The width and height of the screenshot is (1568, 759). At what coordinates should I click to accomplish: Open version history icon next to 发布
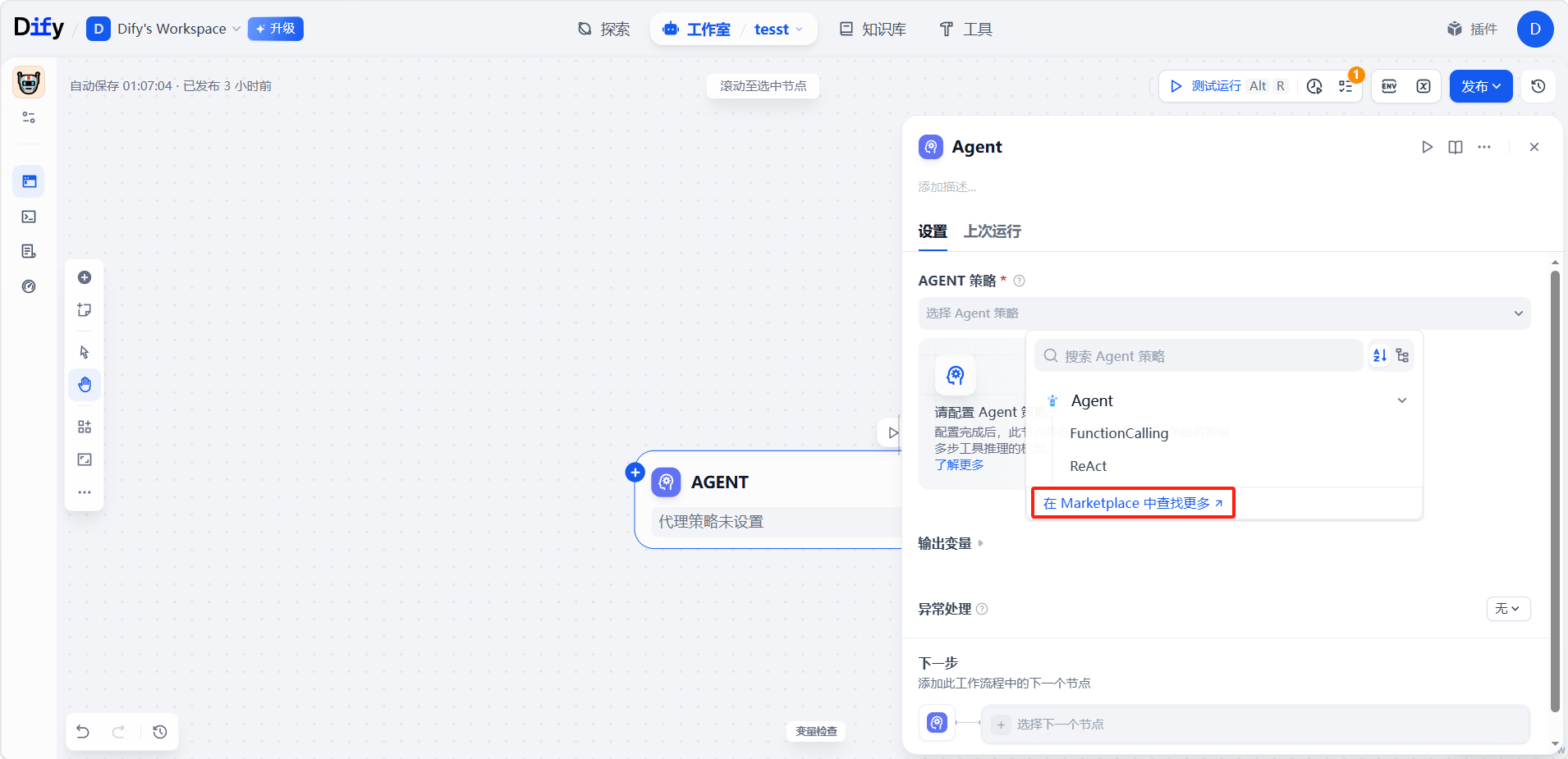pyautogui.click(x=1538, y=86)
